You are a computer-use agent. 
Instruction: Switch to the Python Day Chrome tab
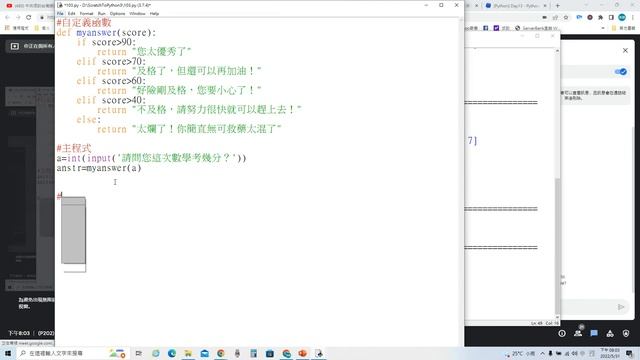(x=516, y=6)
